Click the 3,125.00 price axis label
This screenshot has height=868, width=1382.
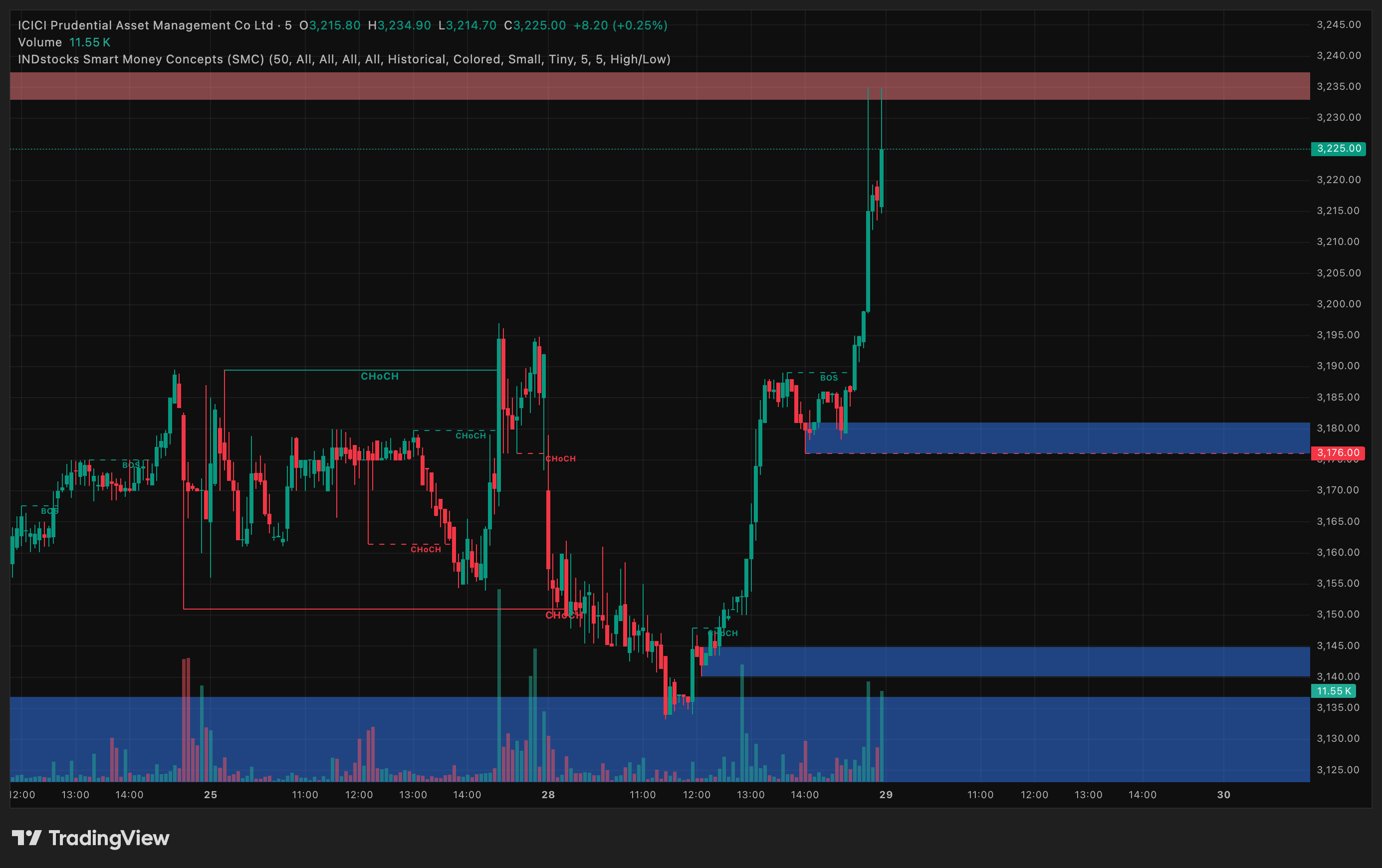point(1339,770)
